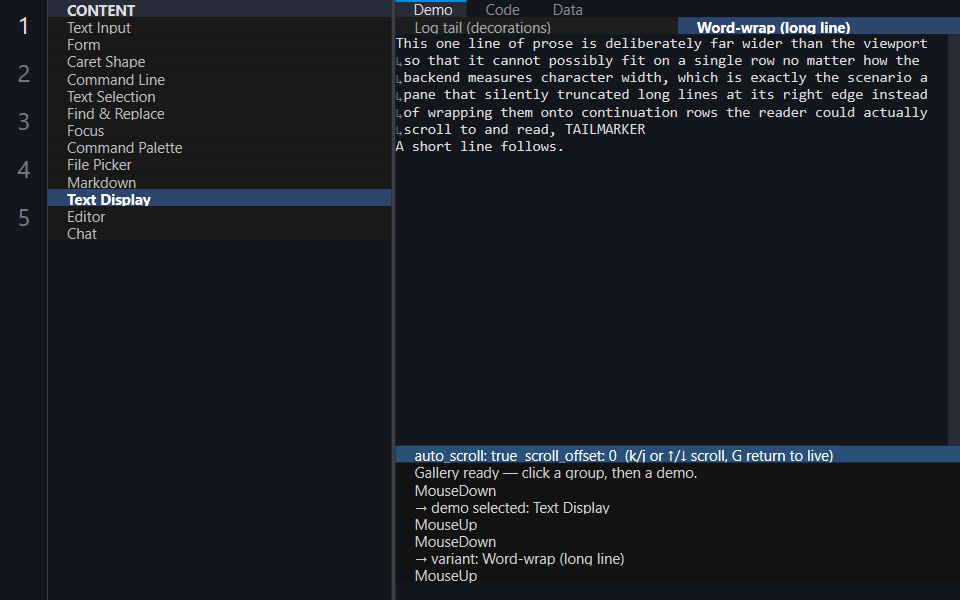Viewport: 960px width, 600px height.
Task: Open the Chat demo
Action: click(x=219, y=234)
